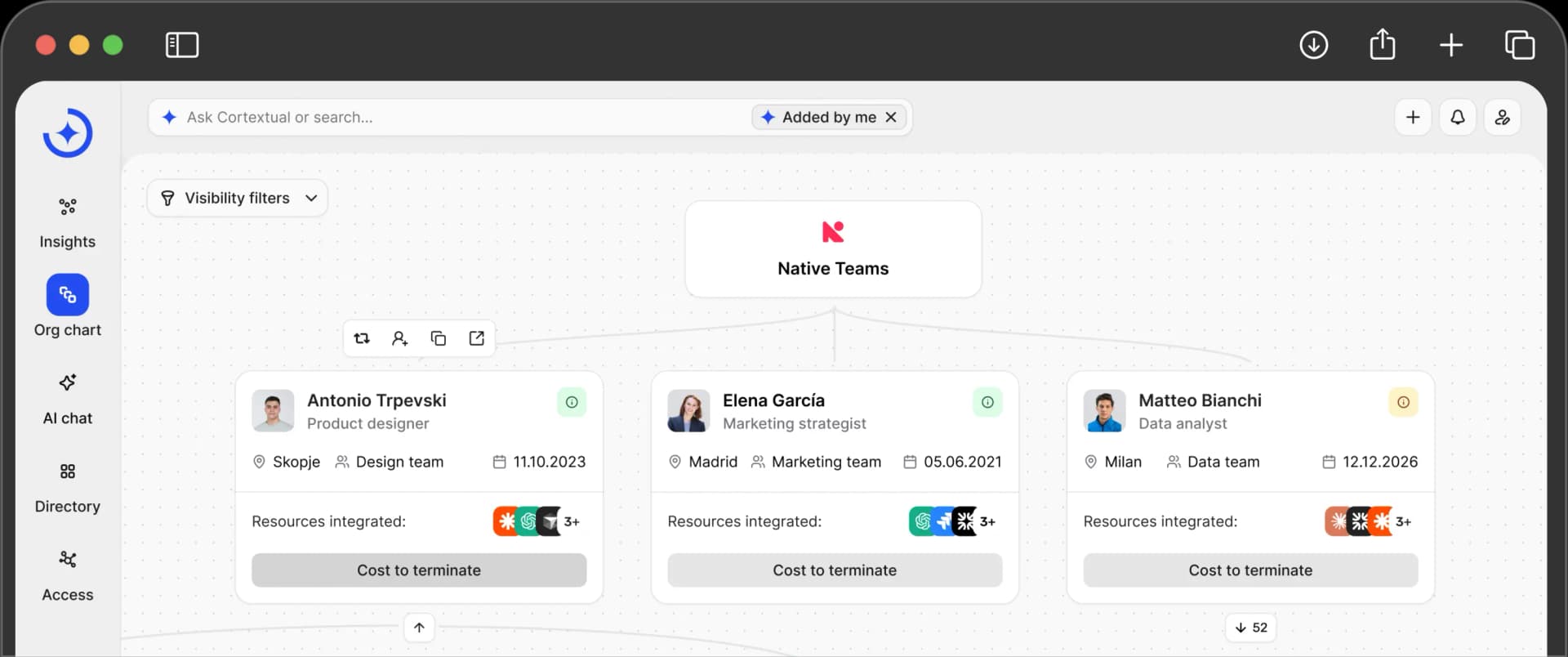This screenshot has width=1568, height=657.
Task: Click Cost to terminate for Antonio Trpevski
Action: coord(419,570)
